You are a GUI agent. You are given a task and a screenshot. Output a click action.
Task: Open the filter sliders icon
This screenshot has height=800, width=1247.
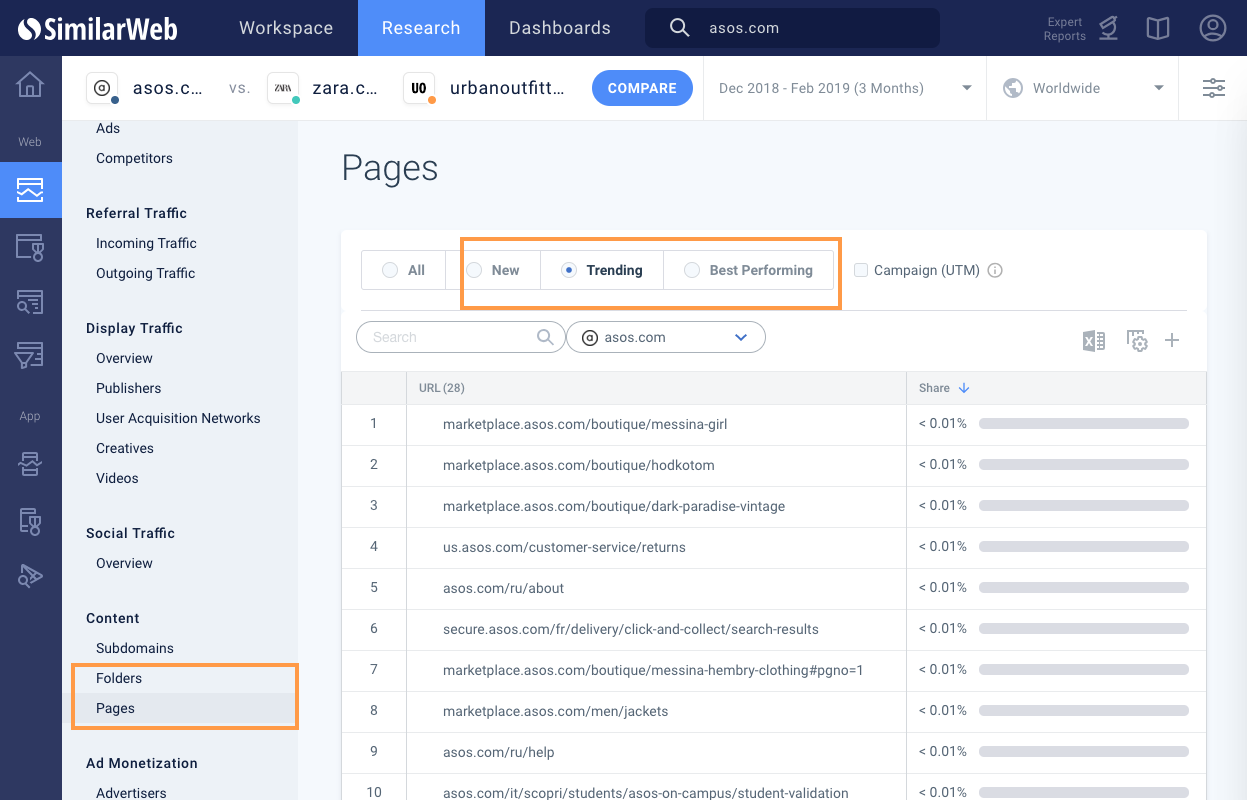[x=1214, y=88]
